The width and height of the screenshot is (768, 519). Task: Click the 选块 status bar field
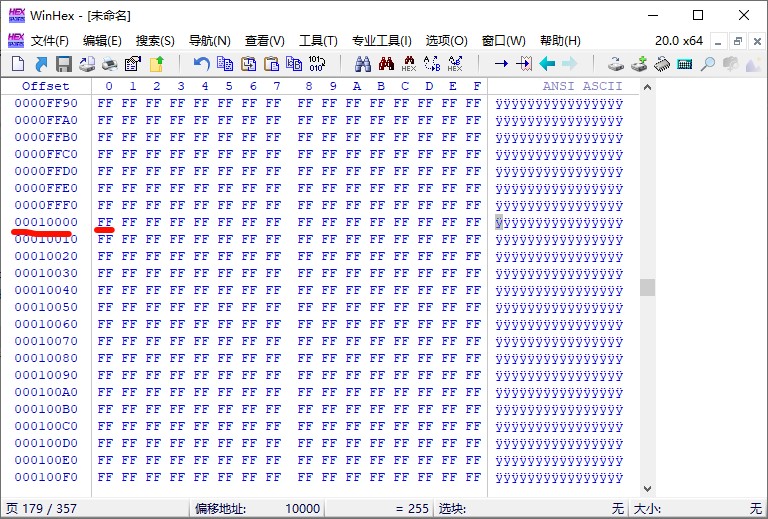point(531,509)
